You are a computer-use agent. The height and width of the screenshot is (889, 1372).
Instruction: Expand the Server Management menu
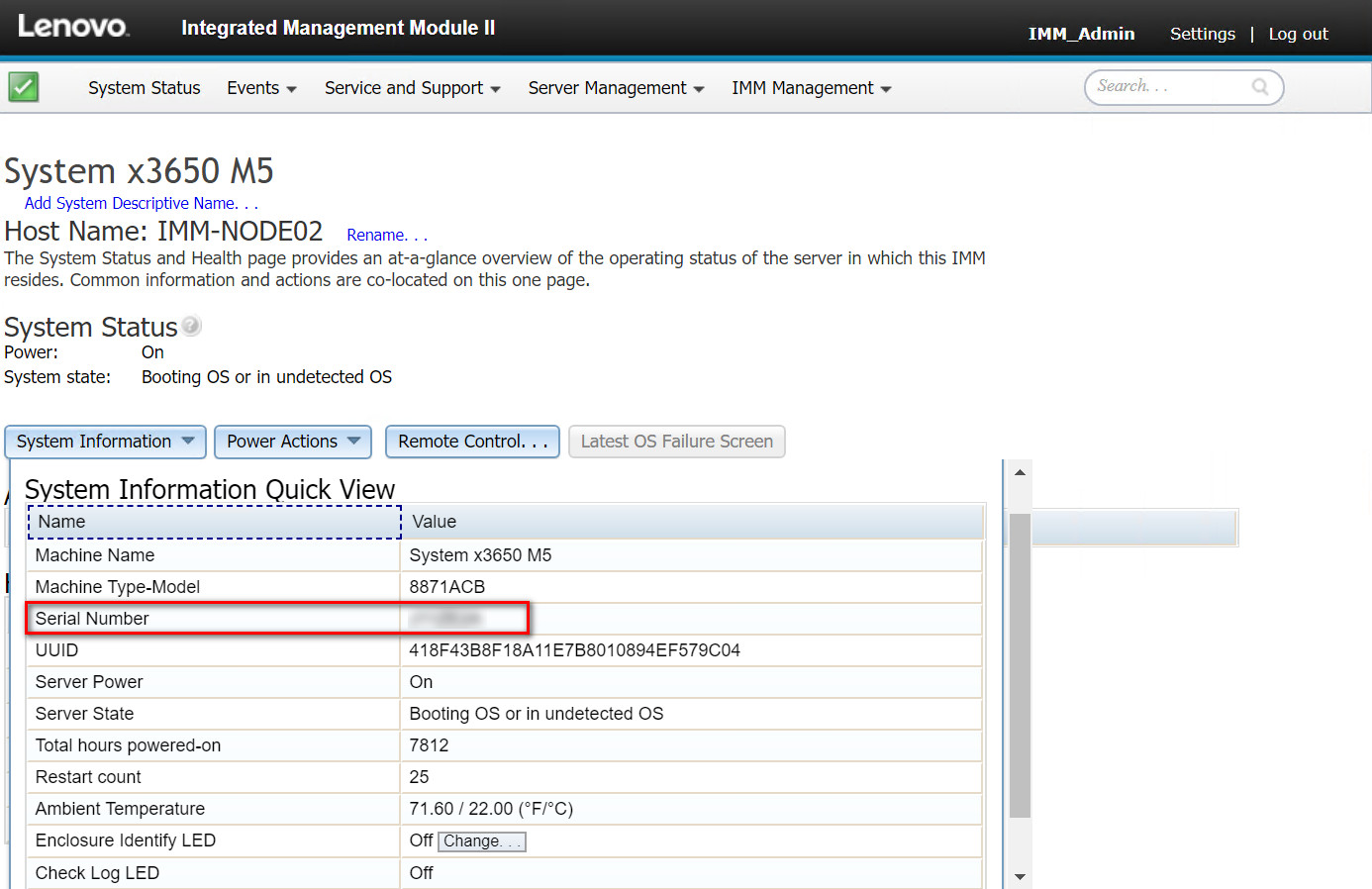pyautogui.click(x=616, y=88)
